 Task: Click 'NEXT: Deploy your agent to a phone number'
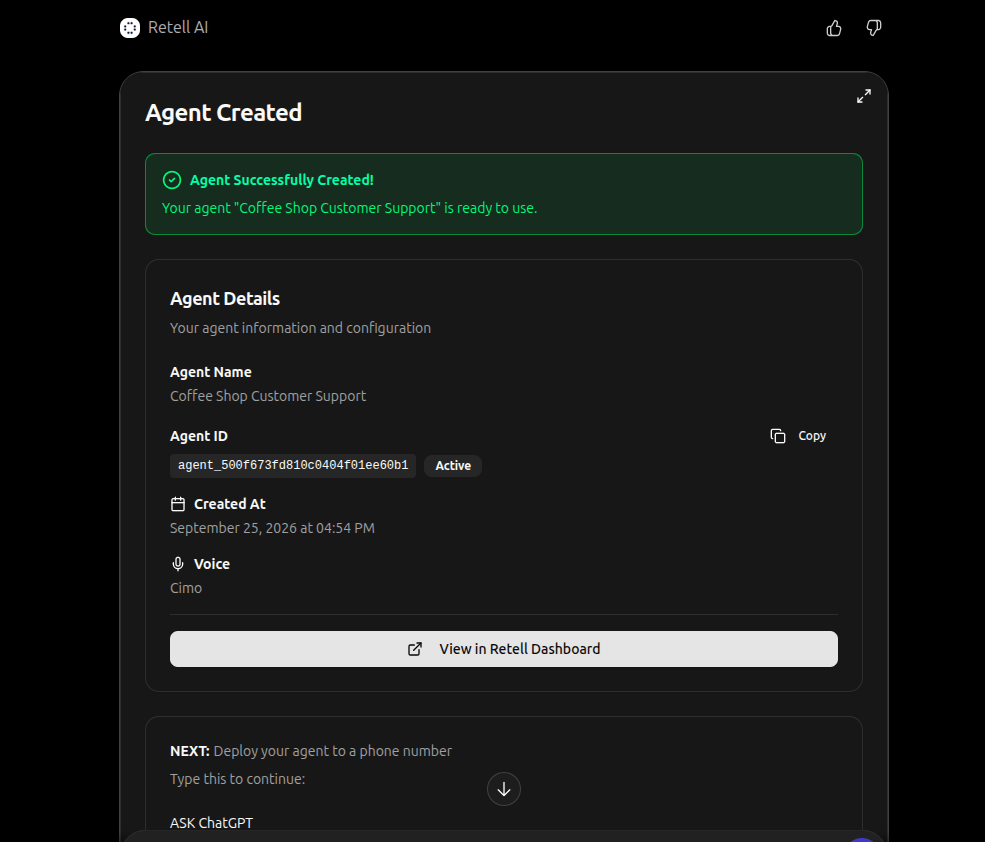pos(311,751)
